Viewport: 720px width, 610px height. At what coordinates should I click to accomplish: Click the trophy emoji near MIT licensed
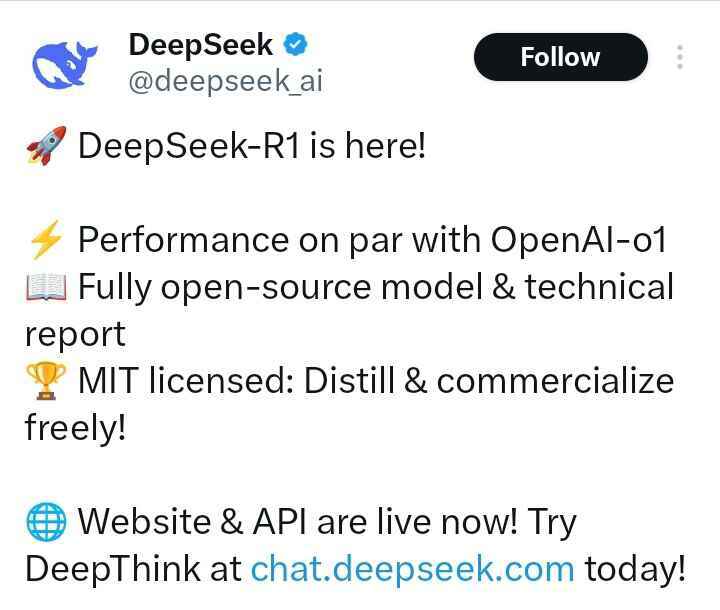click(x=45, y=381)
